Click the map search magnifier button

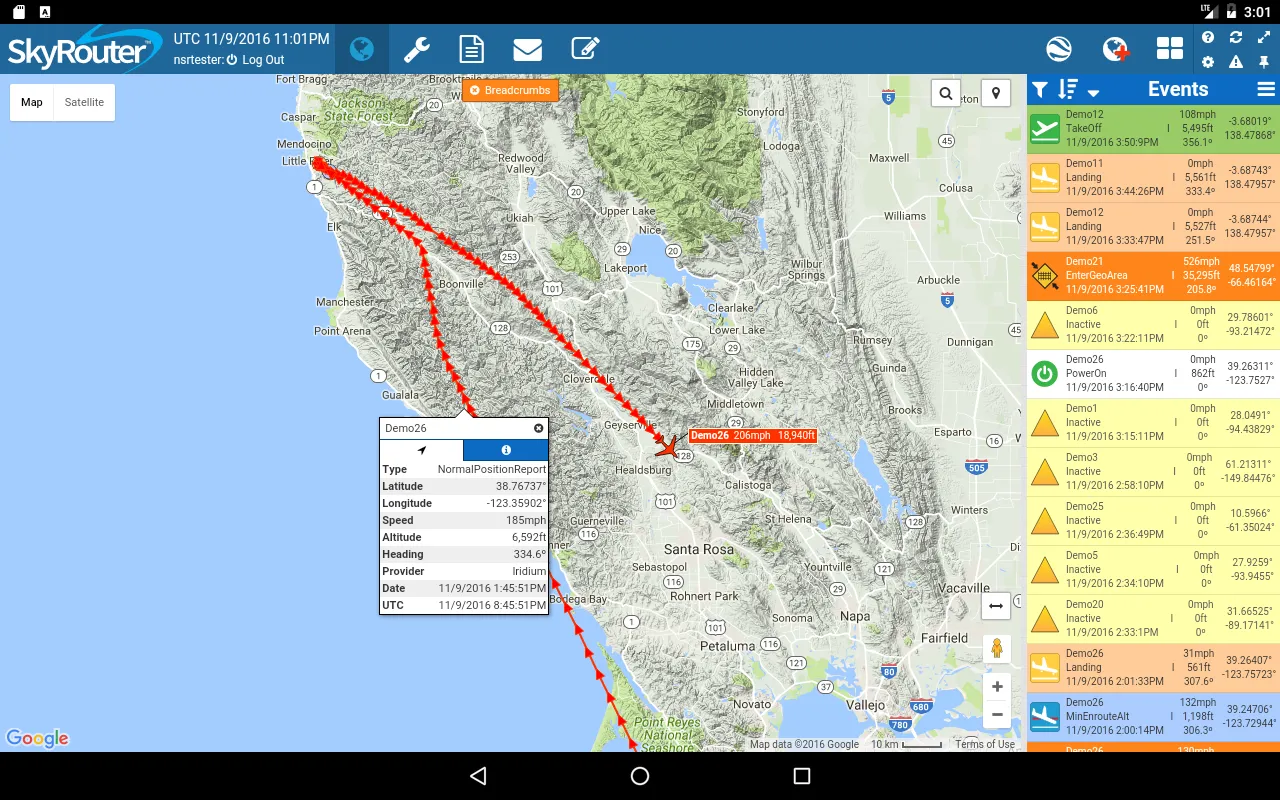click(x=946, y=94)
